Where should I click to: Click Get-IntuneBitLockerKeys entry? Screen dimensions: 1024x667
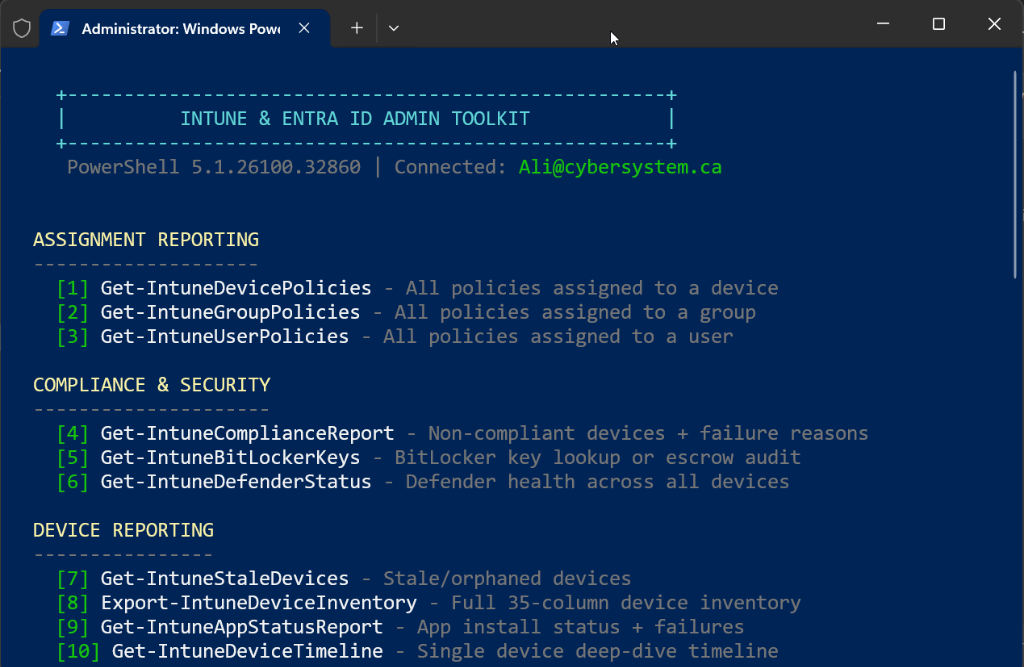click(x=230, y=457)
